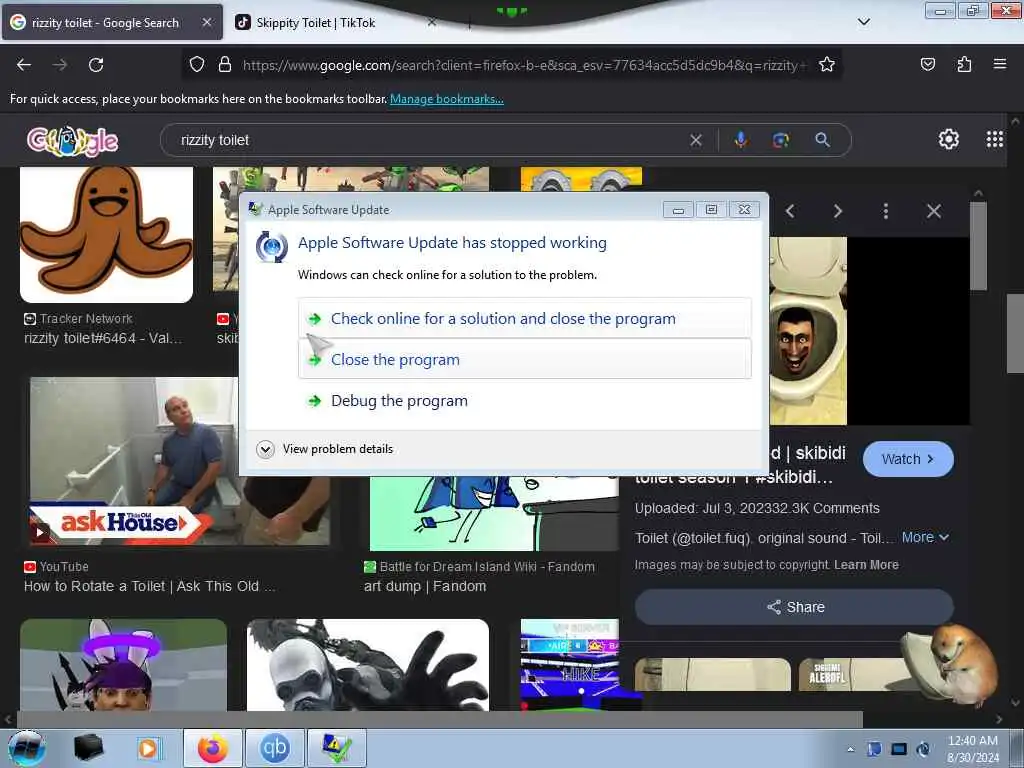The height and width of the screenshot is (768, 1024).
Task: Clear the search box with X
Action: (x=696, y=140)
